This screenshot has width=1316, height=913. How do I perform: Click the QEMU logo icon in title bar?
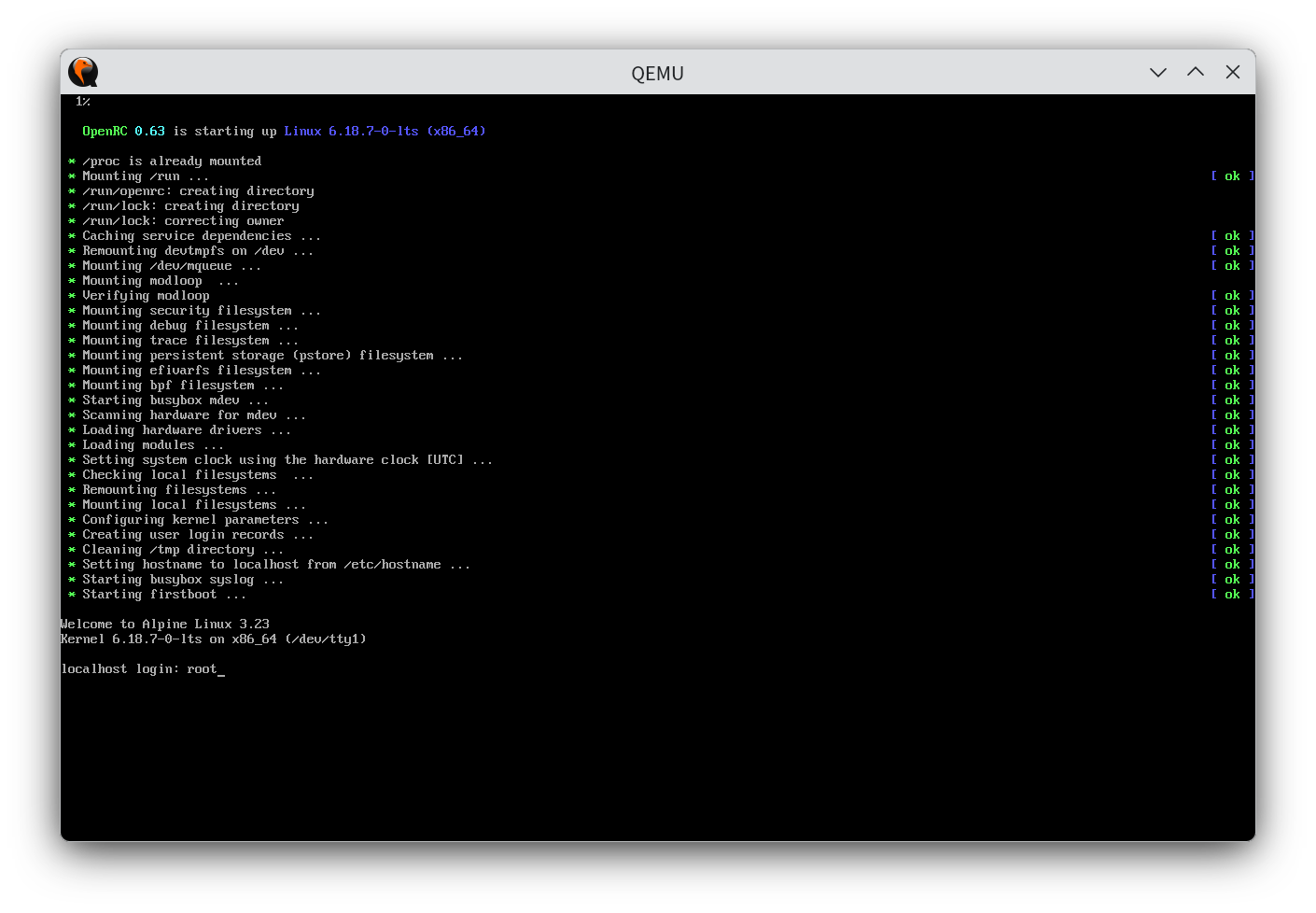tap(83, 72)
